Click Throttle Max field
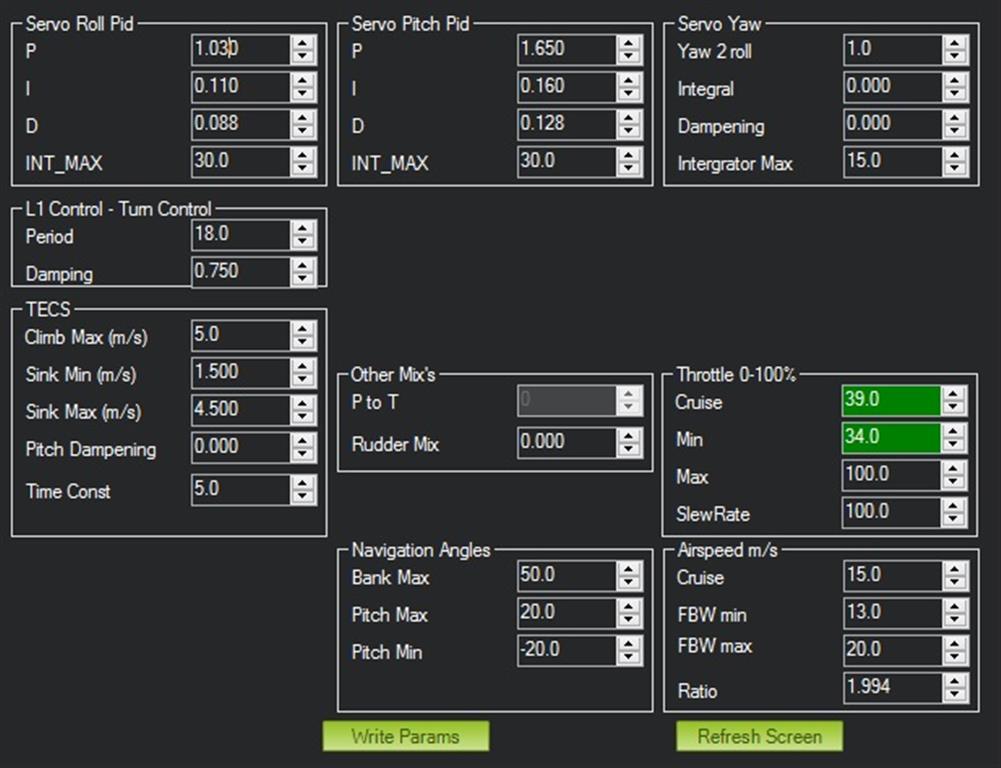Screen dimensions: 1001x768 tap(891, 476)
